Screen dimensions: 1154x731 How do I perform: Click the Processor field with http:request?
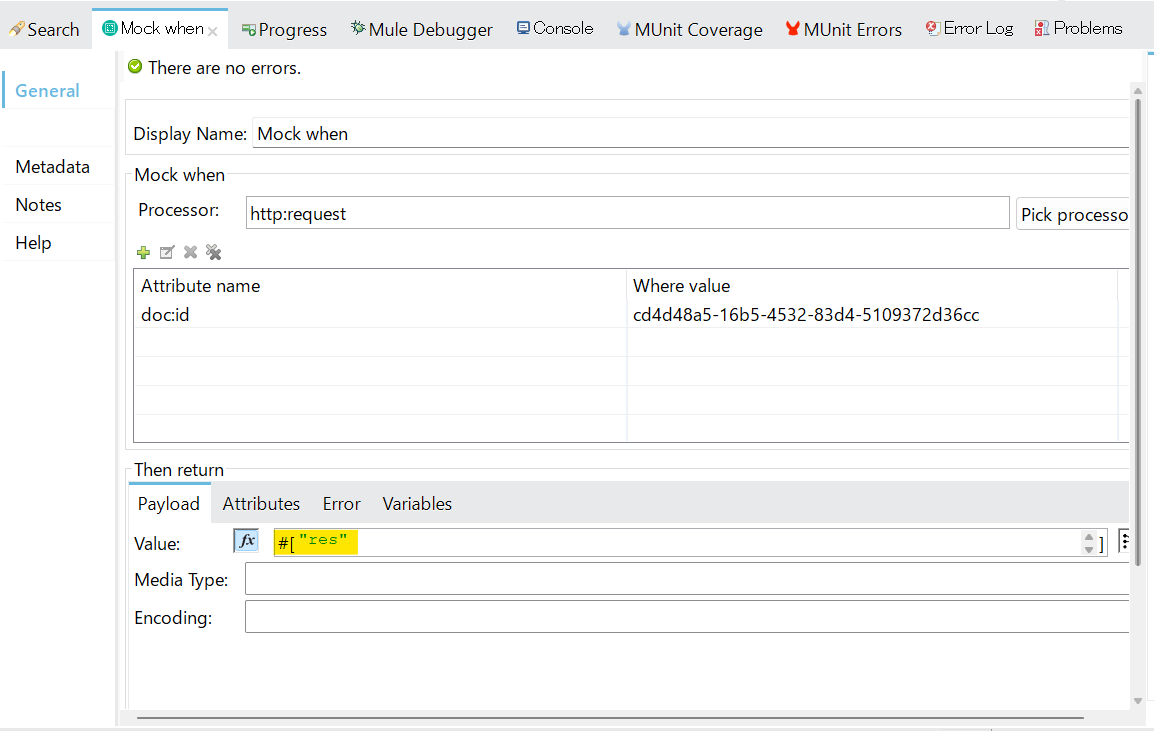pyautogui.click(x=627, y=213)
